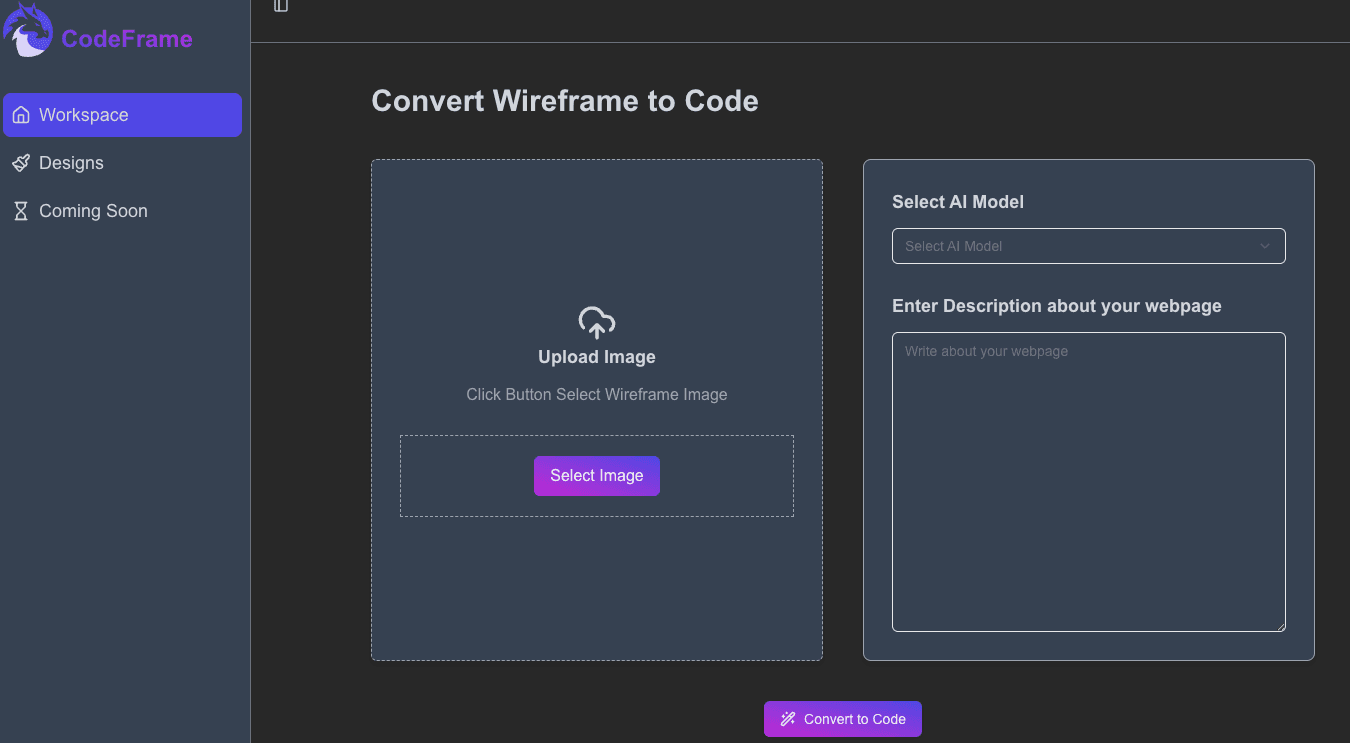Click the paintbrush icon beside Designs
Screen dimensions: 1350x743
pyautogui.click(x=20, y=163)
